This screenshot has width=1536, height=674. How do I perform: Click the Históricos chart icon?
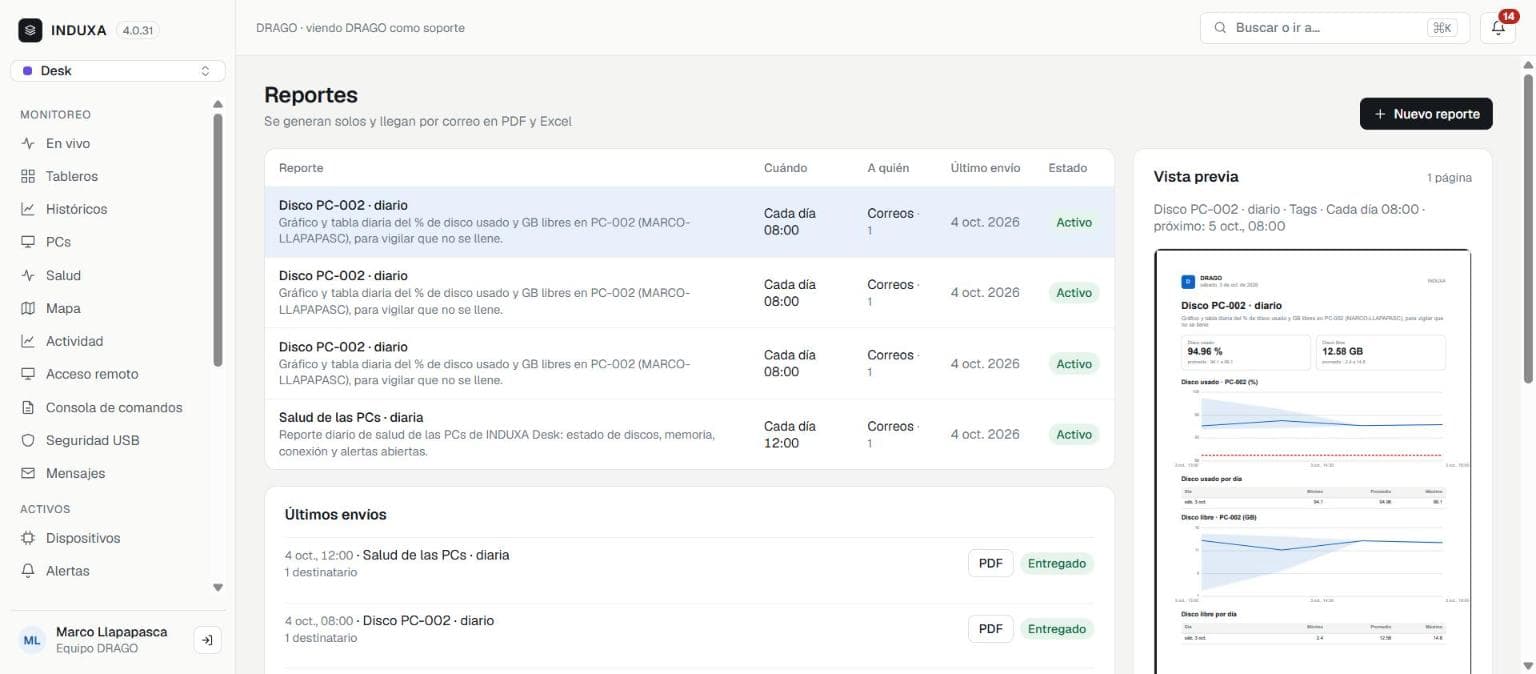(28, 209)
